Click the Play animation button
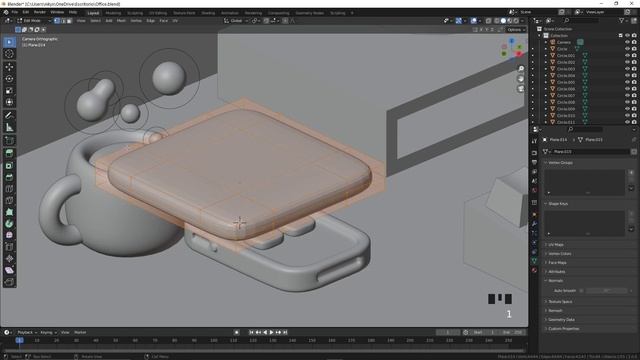The image size is (640, 360). 271,332
